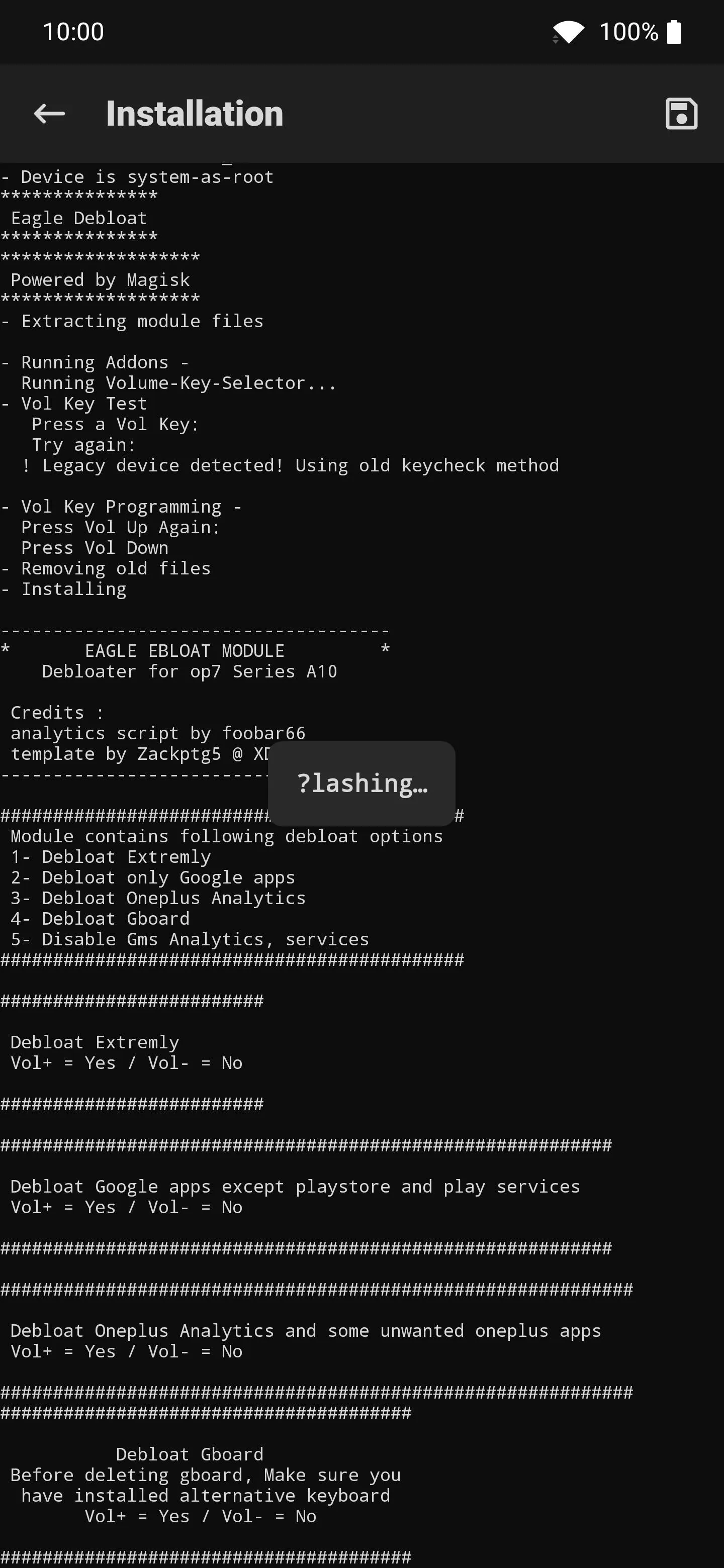Tap the back arrow icon
Screen dimensions: 724x1568
pos(49,113)
